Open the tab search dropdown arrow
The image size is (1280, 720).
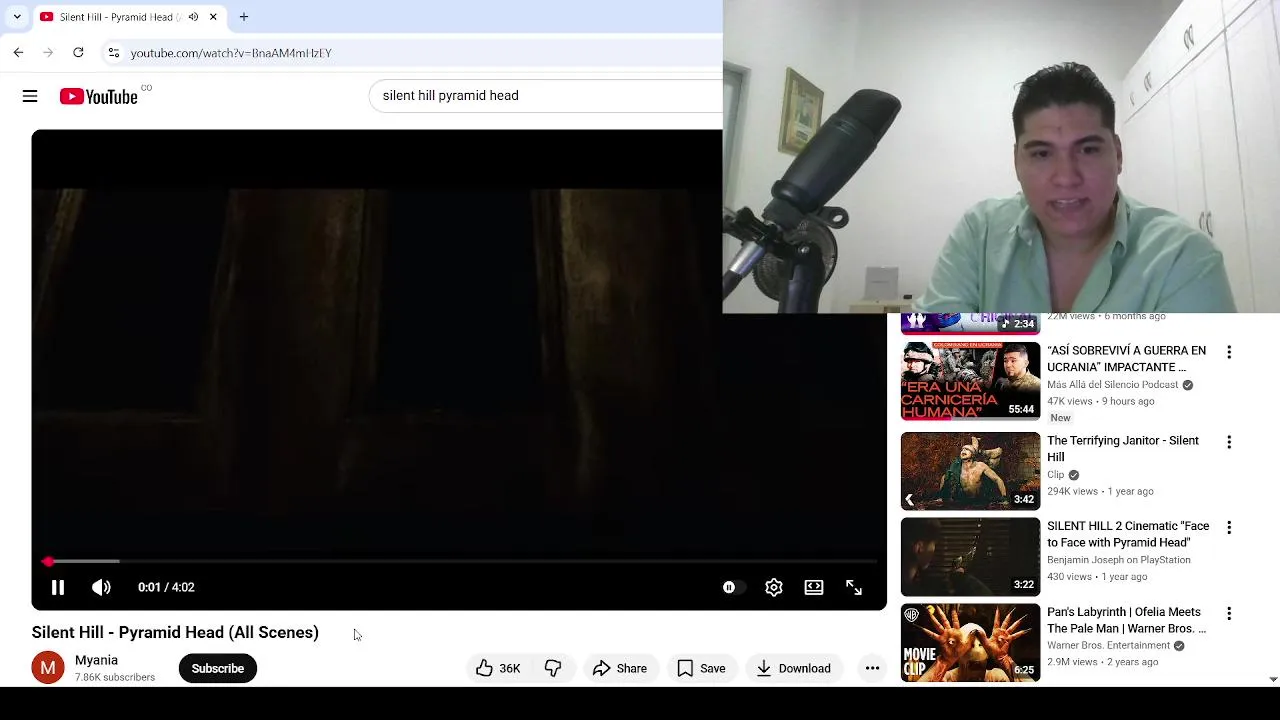point(17,17)
